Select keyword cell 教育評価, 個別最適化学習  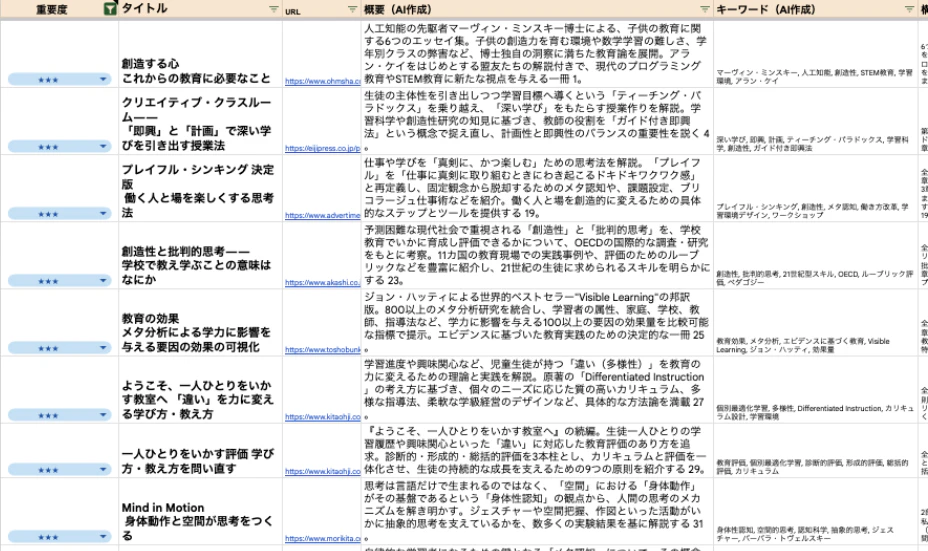pos(816,451)
